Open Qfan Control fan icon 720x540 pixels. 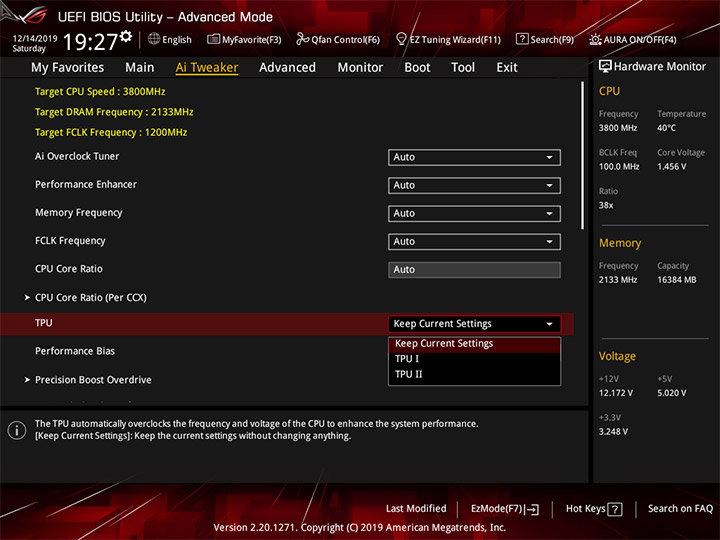[302, 39]
